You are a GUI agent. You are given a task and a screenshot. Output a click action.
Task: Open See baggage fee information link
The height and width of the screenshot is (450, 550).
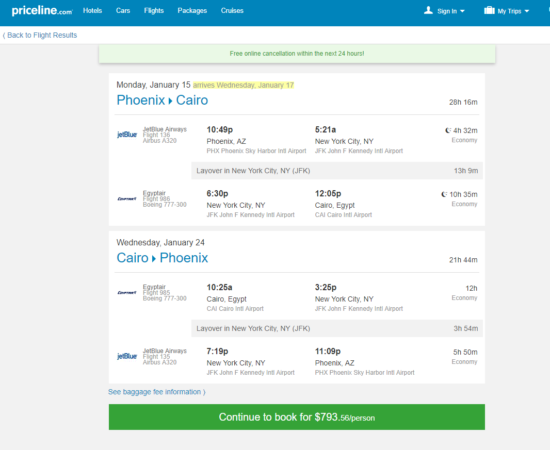(157, 392)
